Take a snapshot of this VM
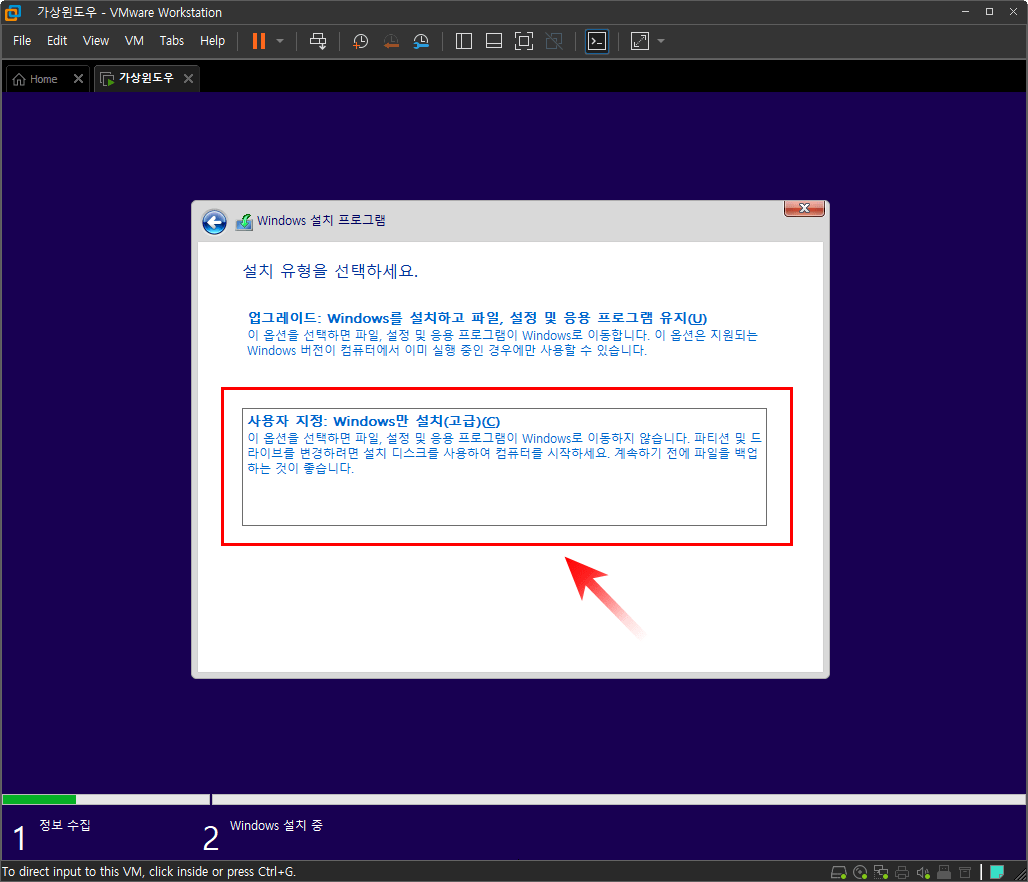Viewport: 1028px width, 882px height. pyautogui.click(x=360, y=41)
